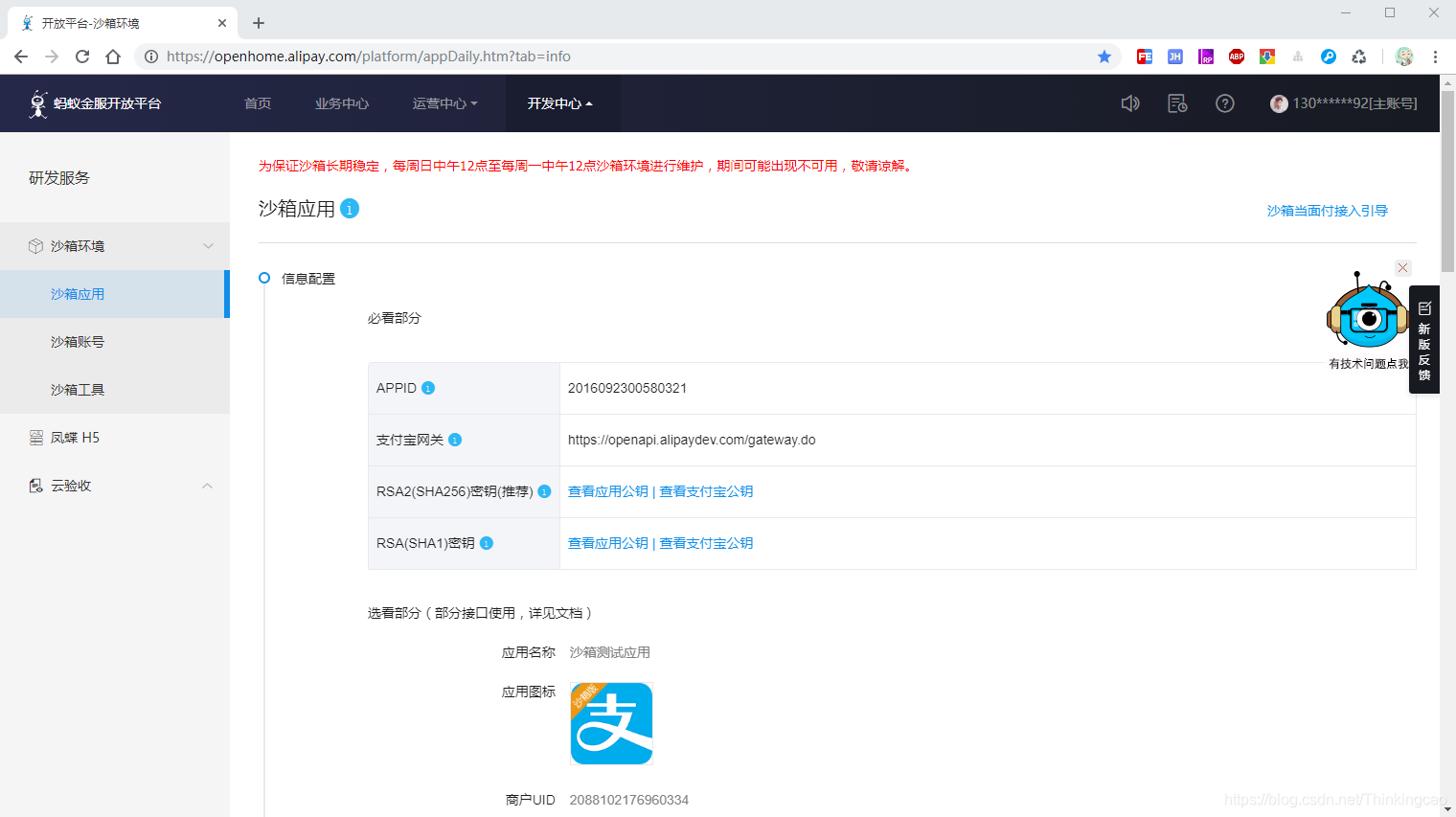The width and height of the screenshot is (1456, 817).
Task: Click the back navigation arrow
Action: [21, 57]
